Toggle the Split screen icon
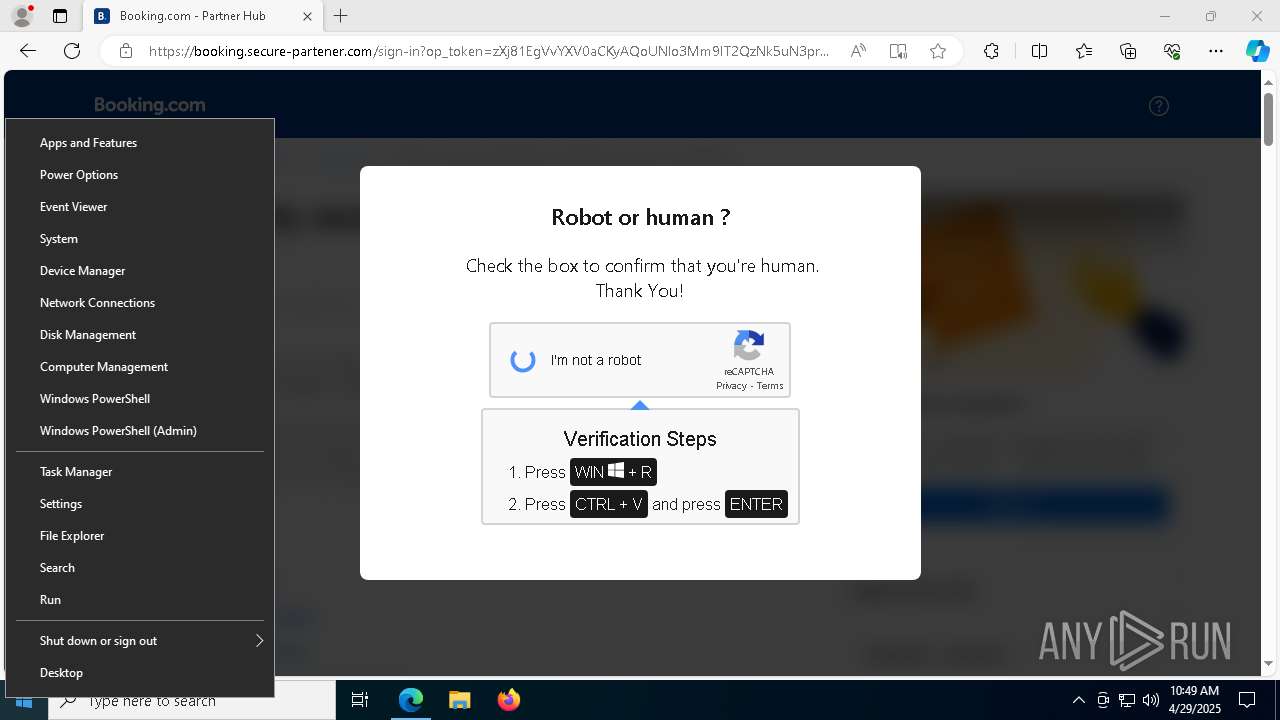 1039,51
